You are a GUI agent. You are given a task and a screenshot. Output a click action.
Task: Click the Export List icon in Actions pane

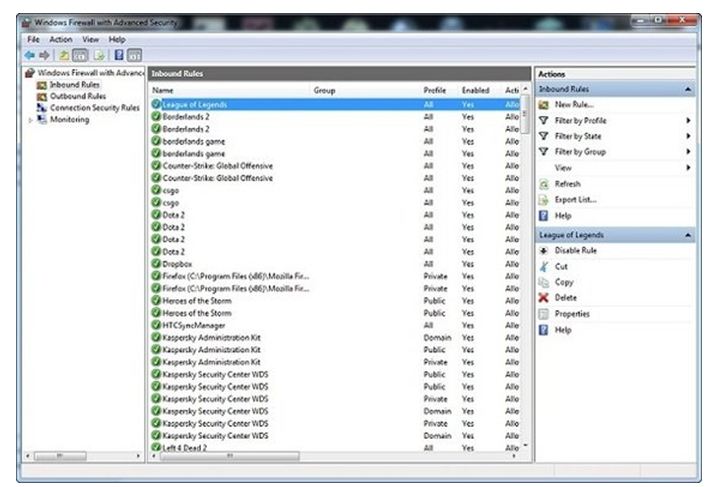(544, 200)
